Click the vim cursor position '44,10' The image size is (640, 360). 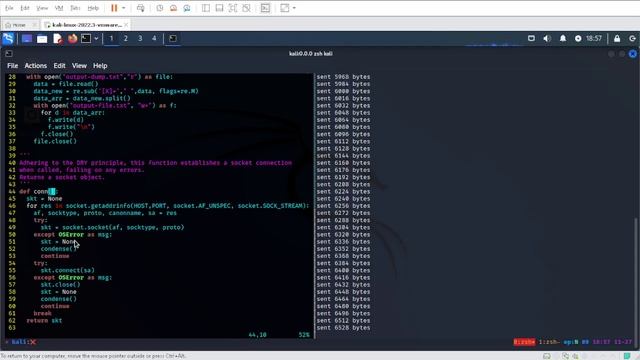pos(257,335)
